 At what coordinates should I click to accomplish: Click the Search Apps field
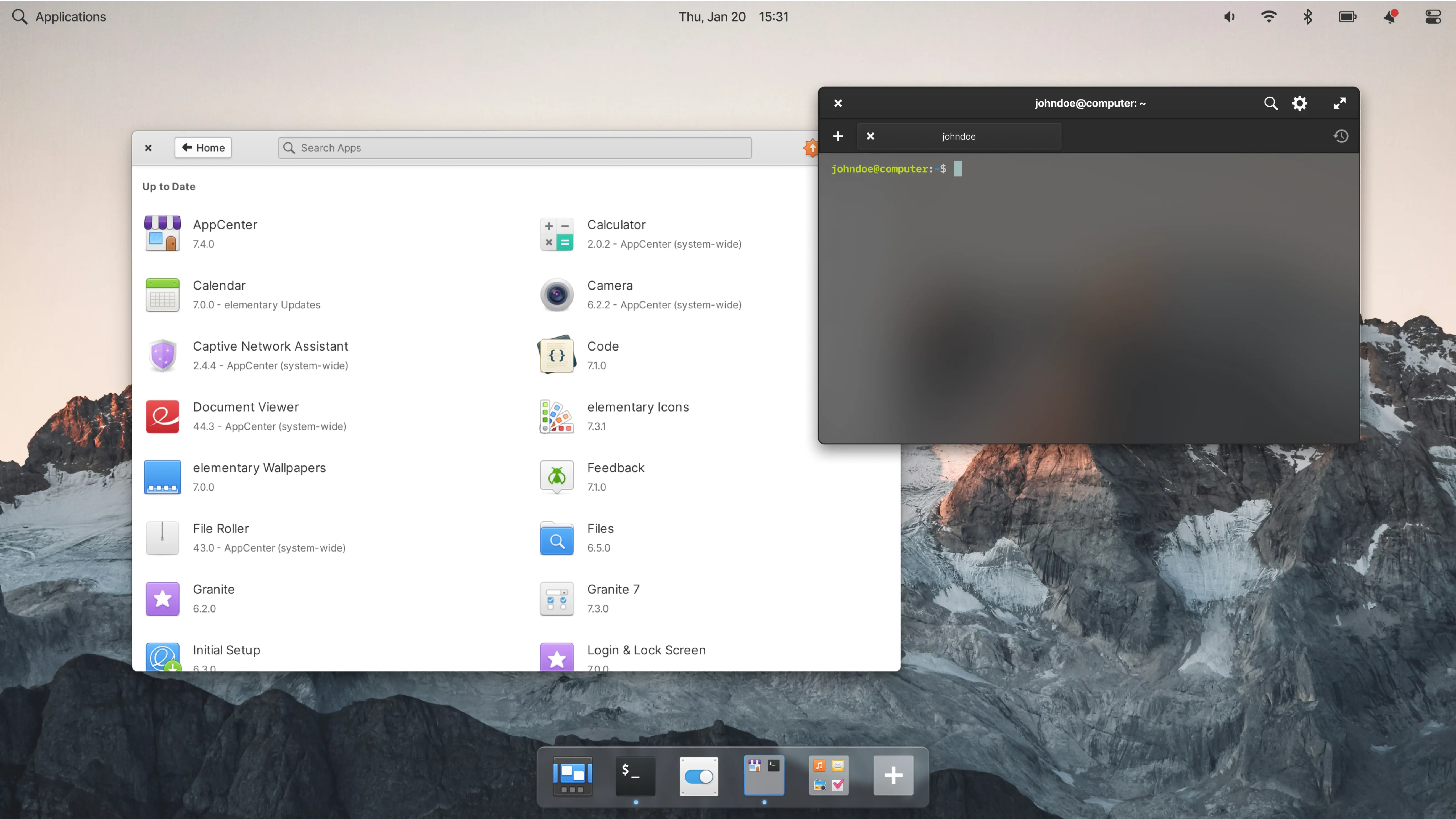tap(514, 147)
